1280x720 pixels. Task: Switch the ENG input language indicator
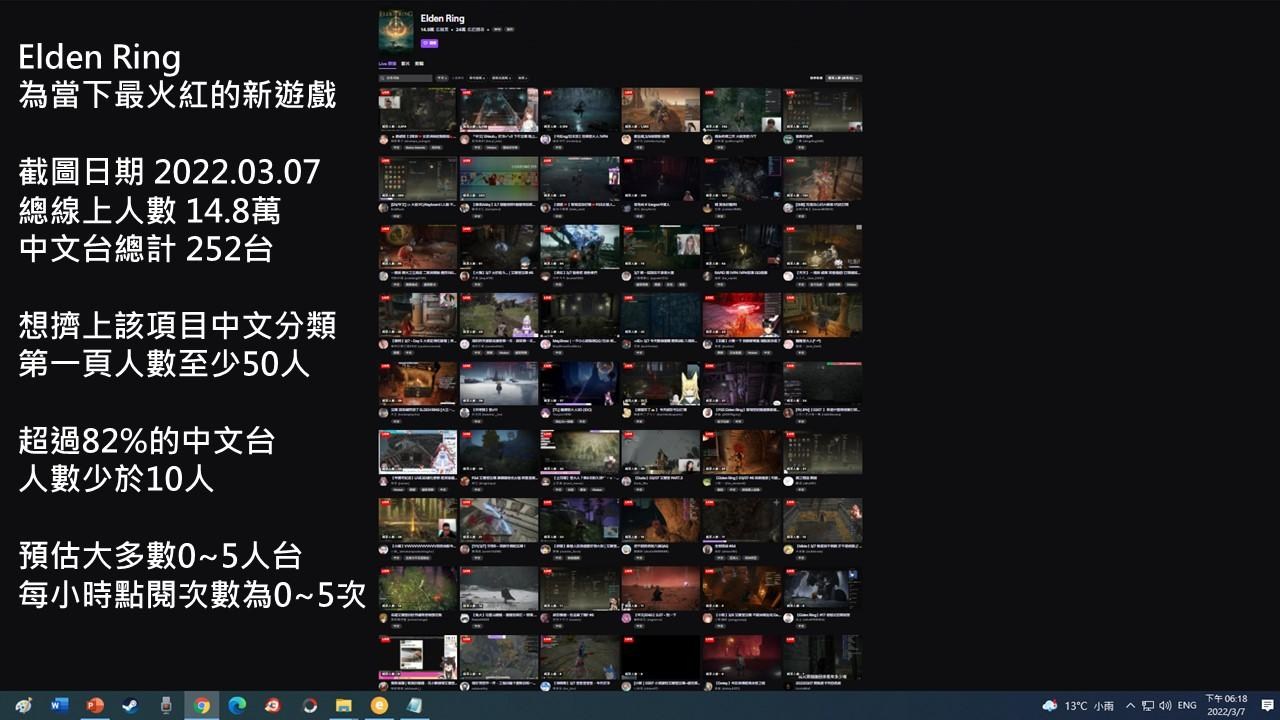(1187, 706)
